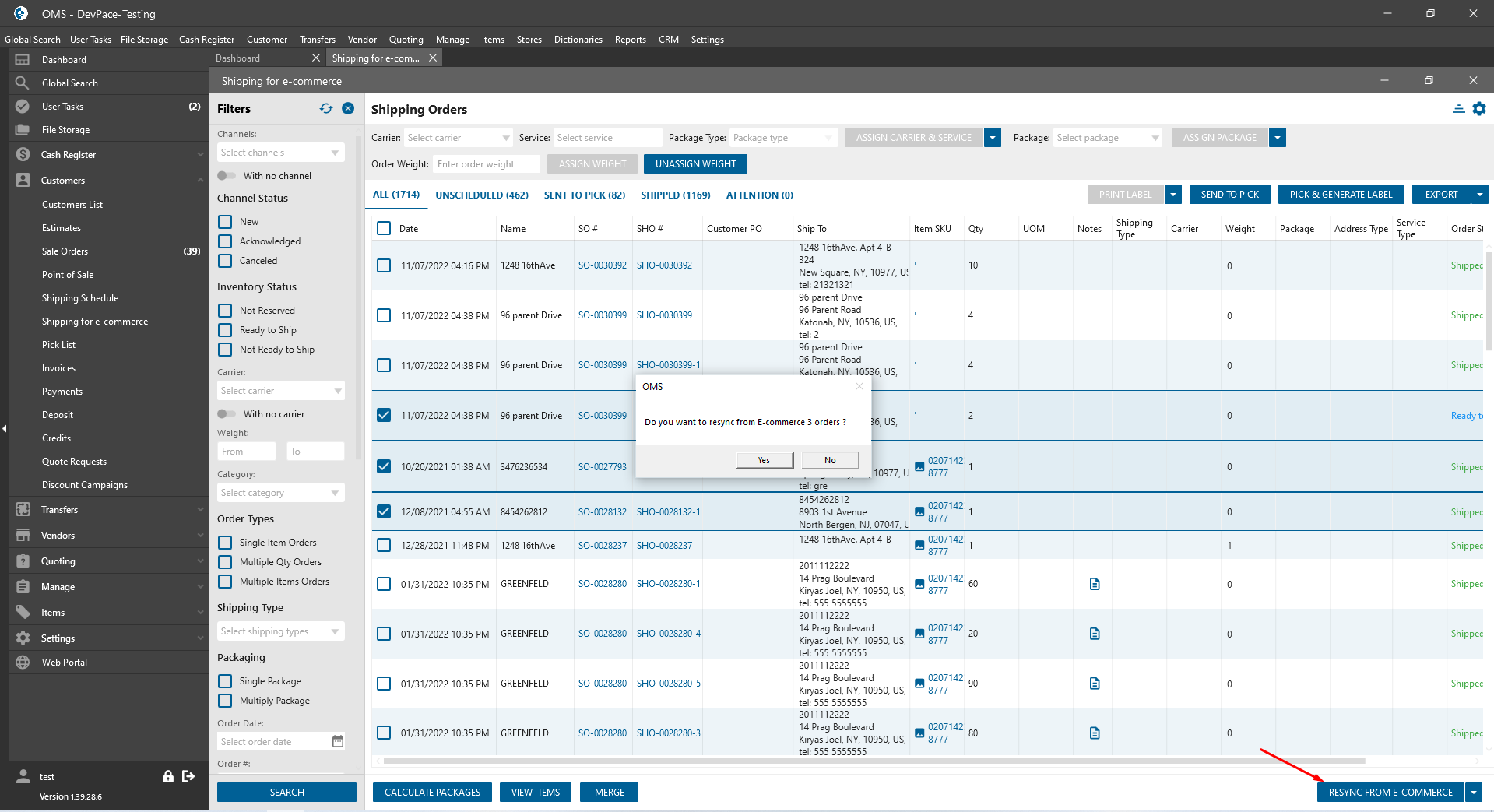Screen dimensions: 1494x812
Task: Click Yes in the OMS dialog
Action: click(x=764, y=460)
